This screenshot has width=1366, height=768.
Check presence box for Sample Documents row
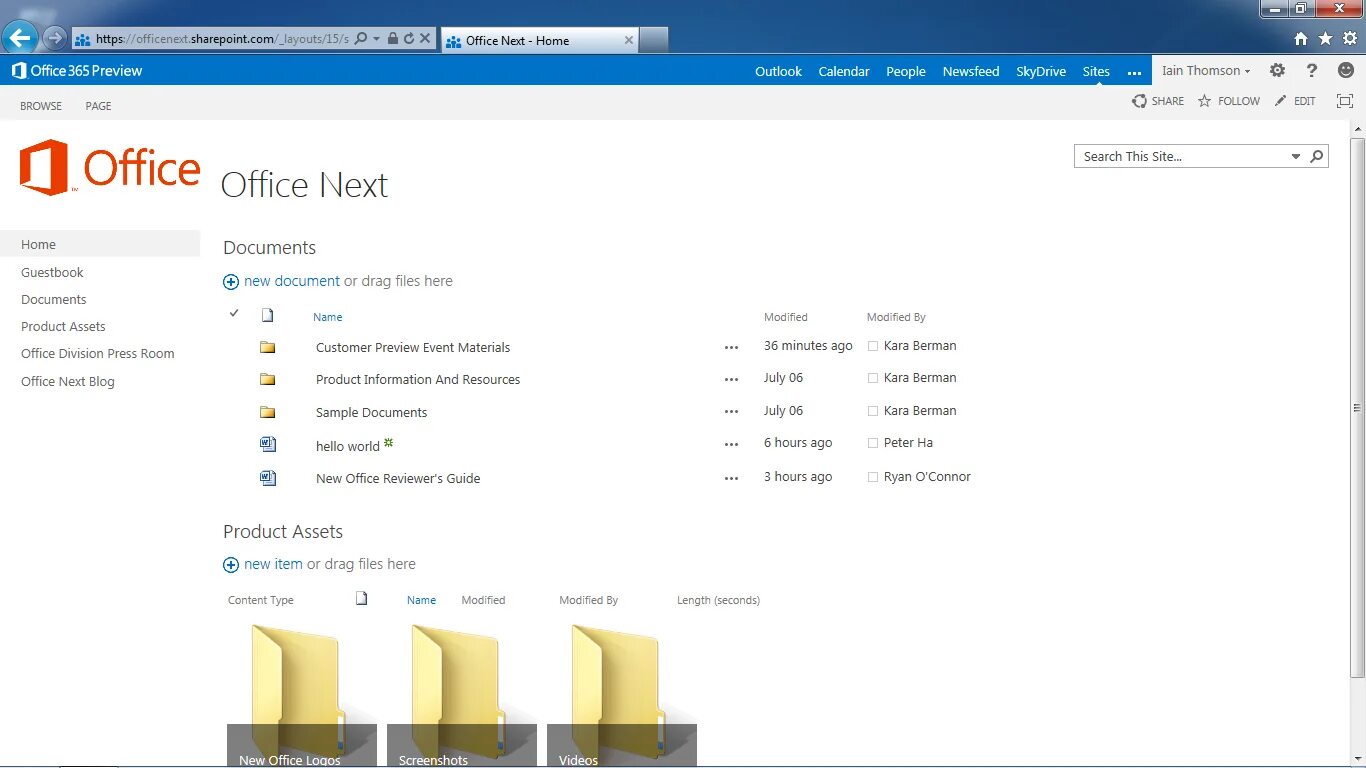pyautogui.click(x=873, y=411)
